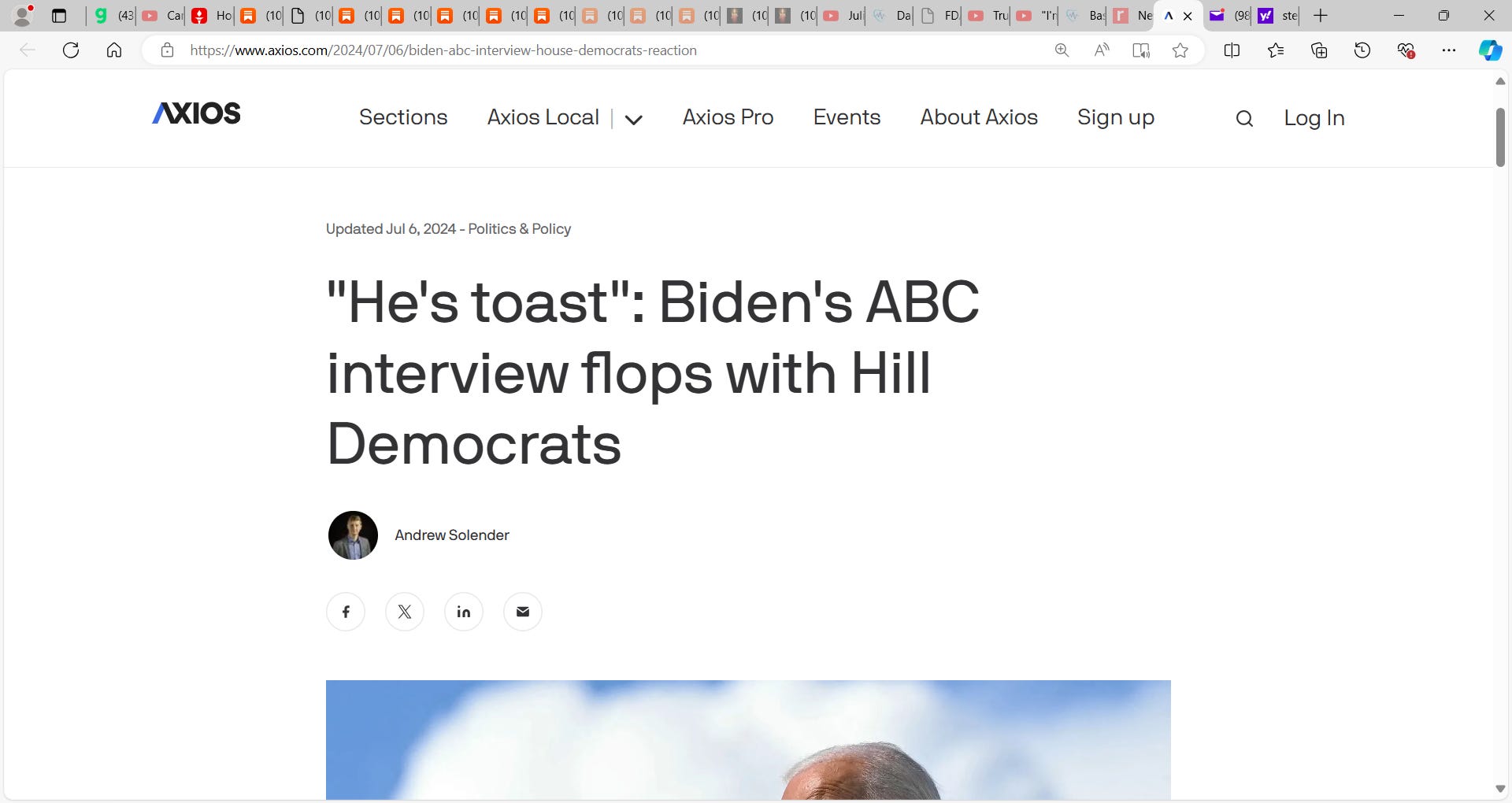
Task: Click the page scrollbar down arrow
Action: pos(1500,789)
